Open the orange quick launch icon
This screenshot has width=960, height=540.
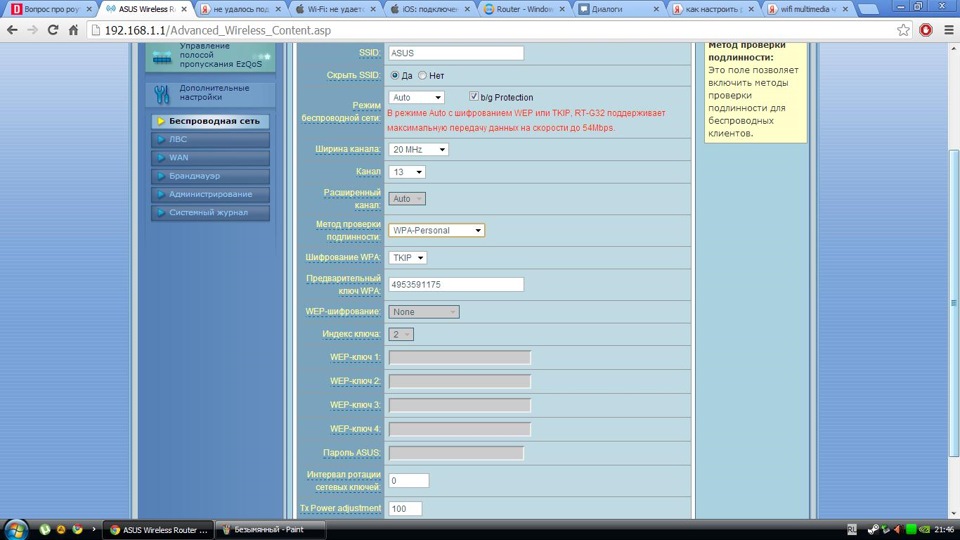click(61, 530)
